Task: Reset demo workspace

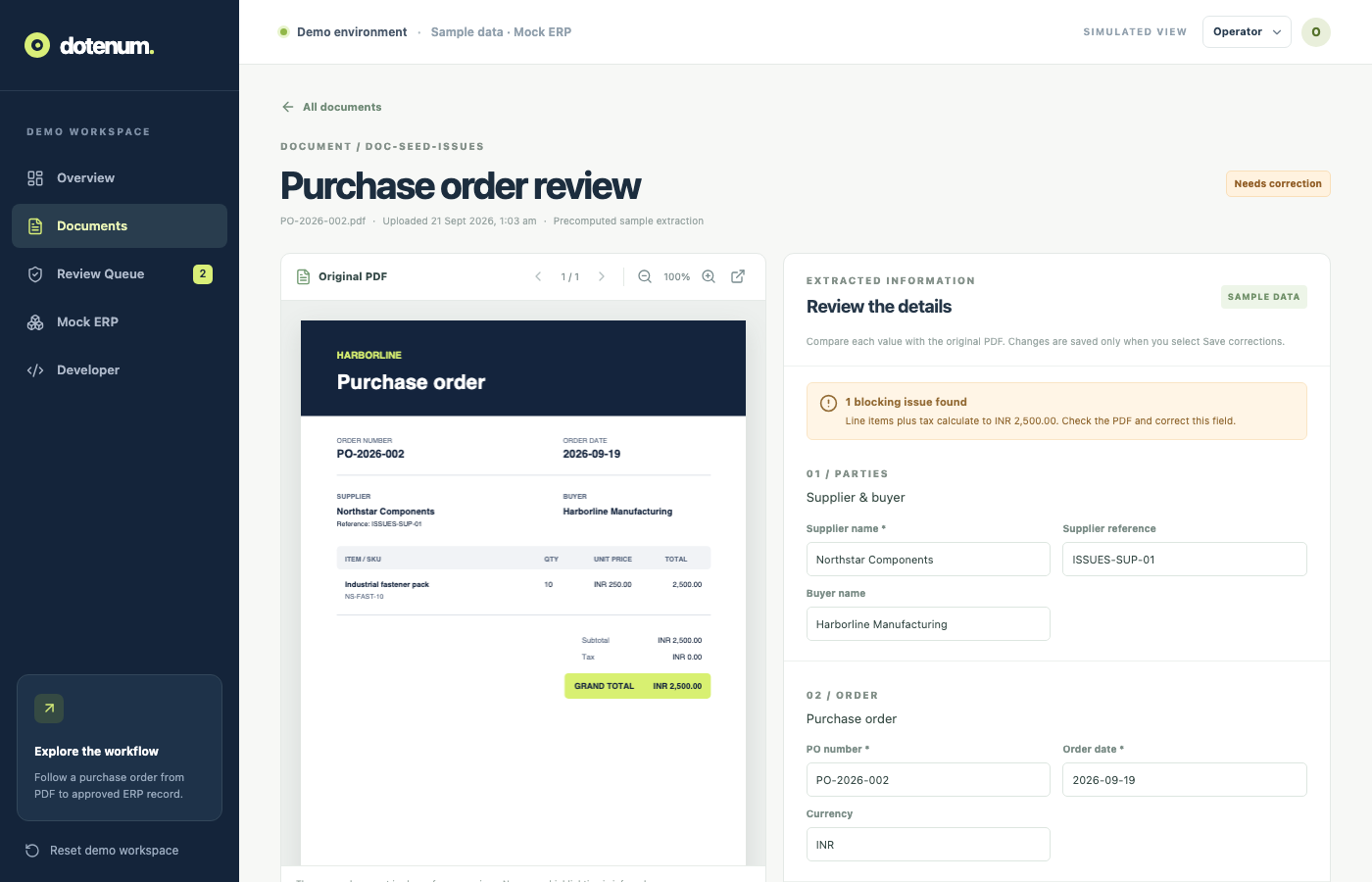Action: tap(102, 851)
